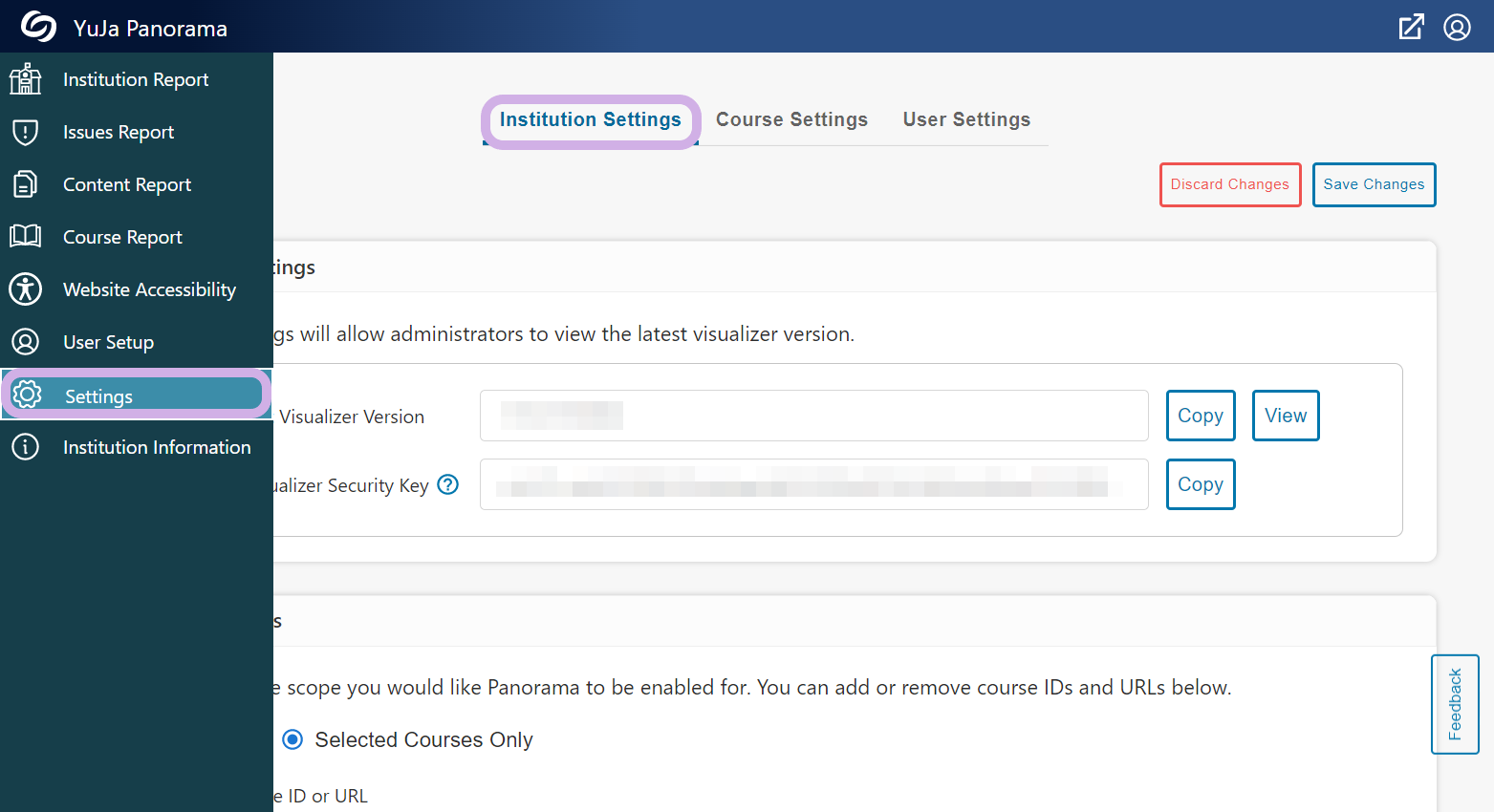Copy the Visualizer Security Key
The width and height of the screenshot is (1494, 812).
click(1201, 484)
